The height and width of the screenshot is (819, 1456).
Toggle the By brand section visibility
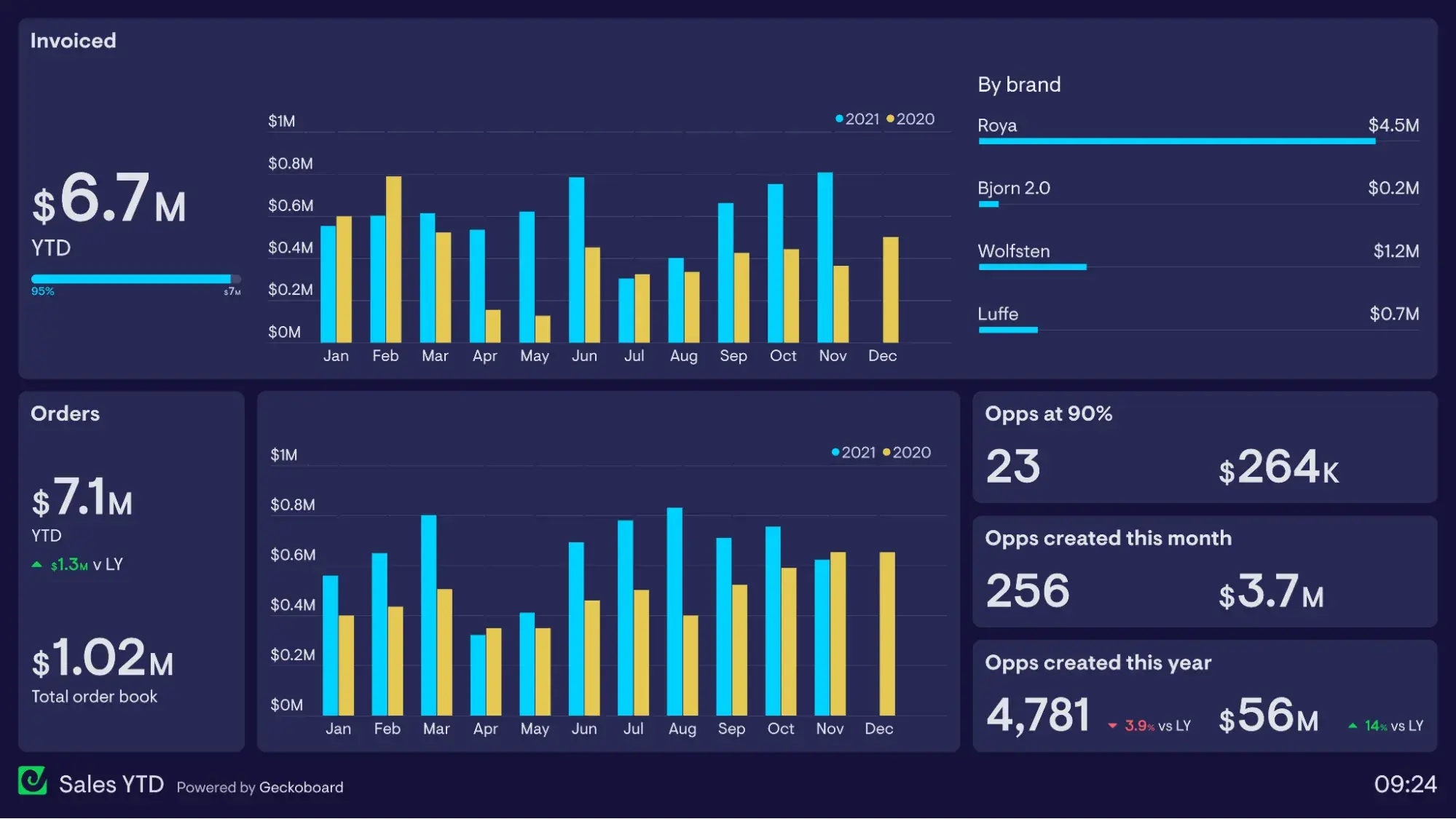1018,83
